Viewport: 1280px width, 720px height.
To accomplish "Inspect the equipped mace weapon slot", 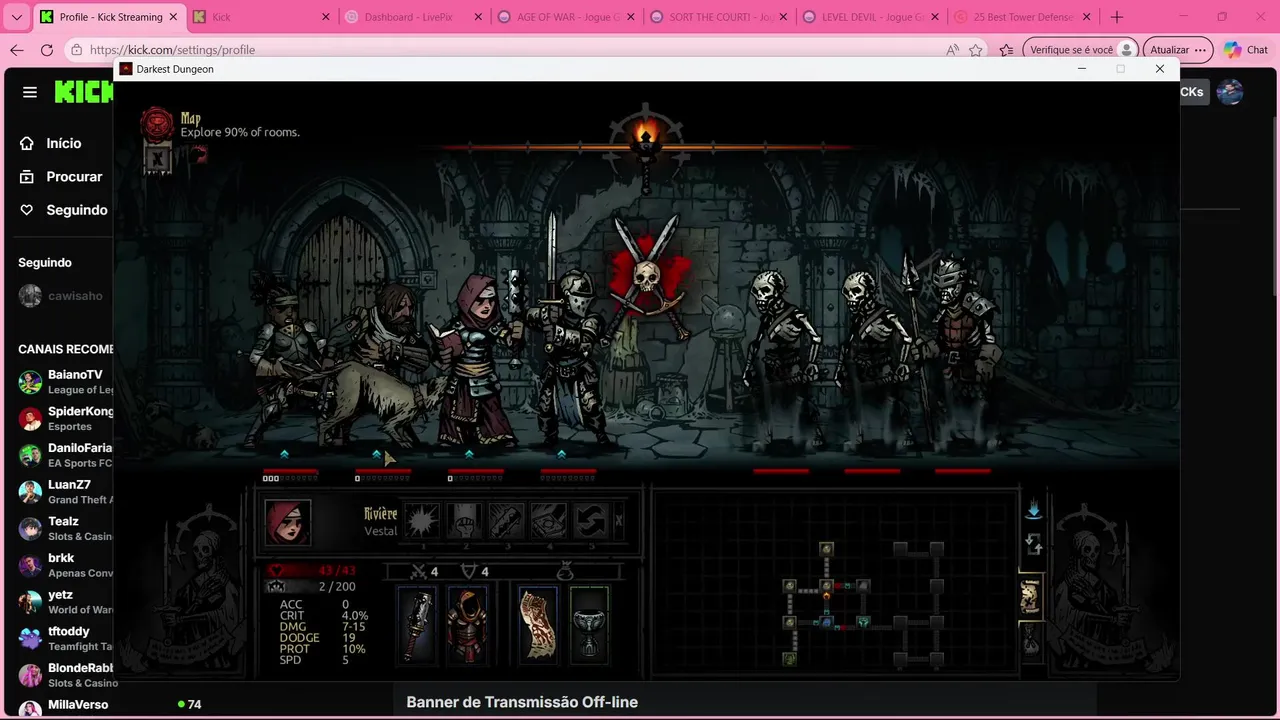I will click(417, 624).
